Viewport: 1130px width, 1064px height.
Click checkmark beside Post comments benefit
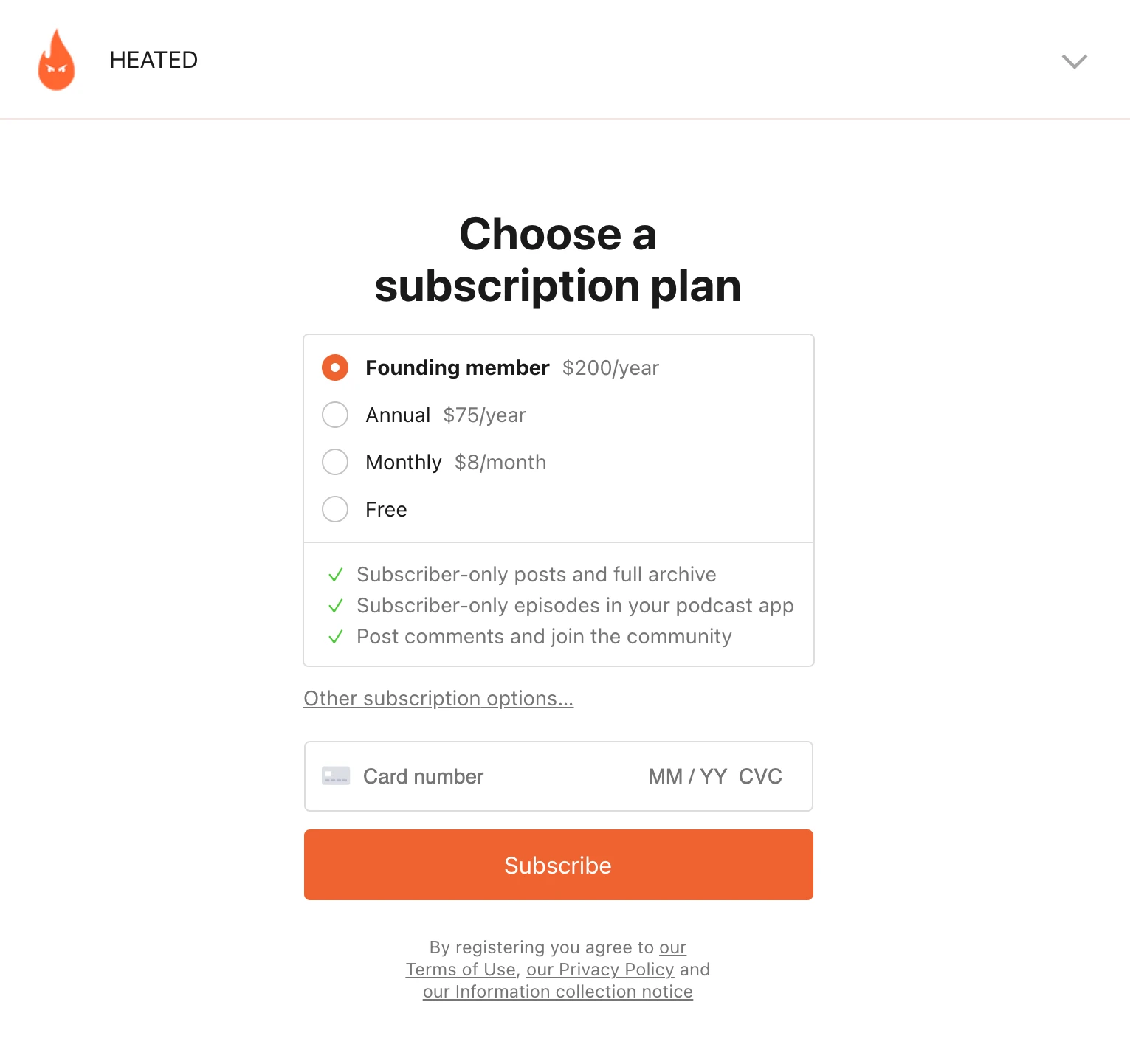click(336, 637)
